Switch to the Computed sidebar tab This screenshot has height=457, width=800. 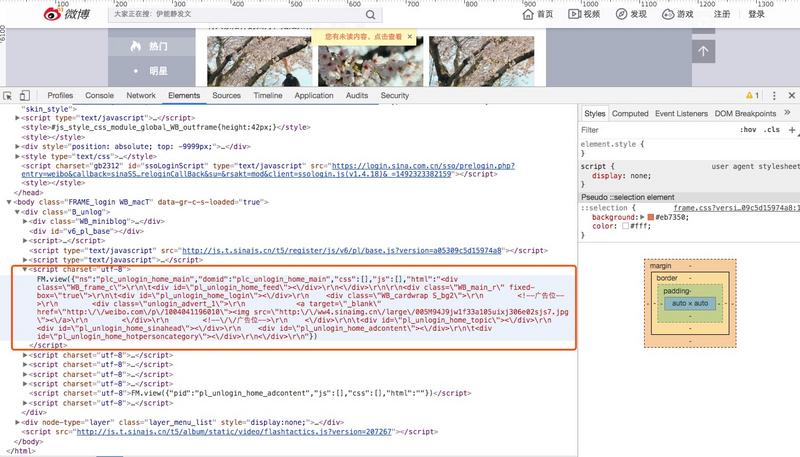pos(630,113)
